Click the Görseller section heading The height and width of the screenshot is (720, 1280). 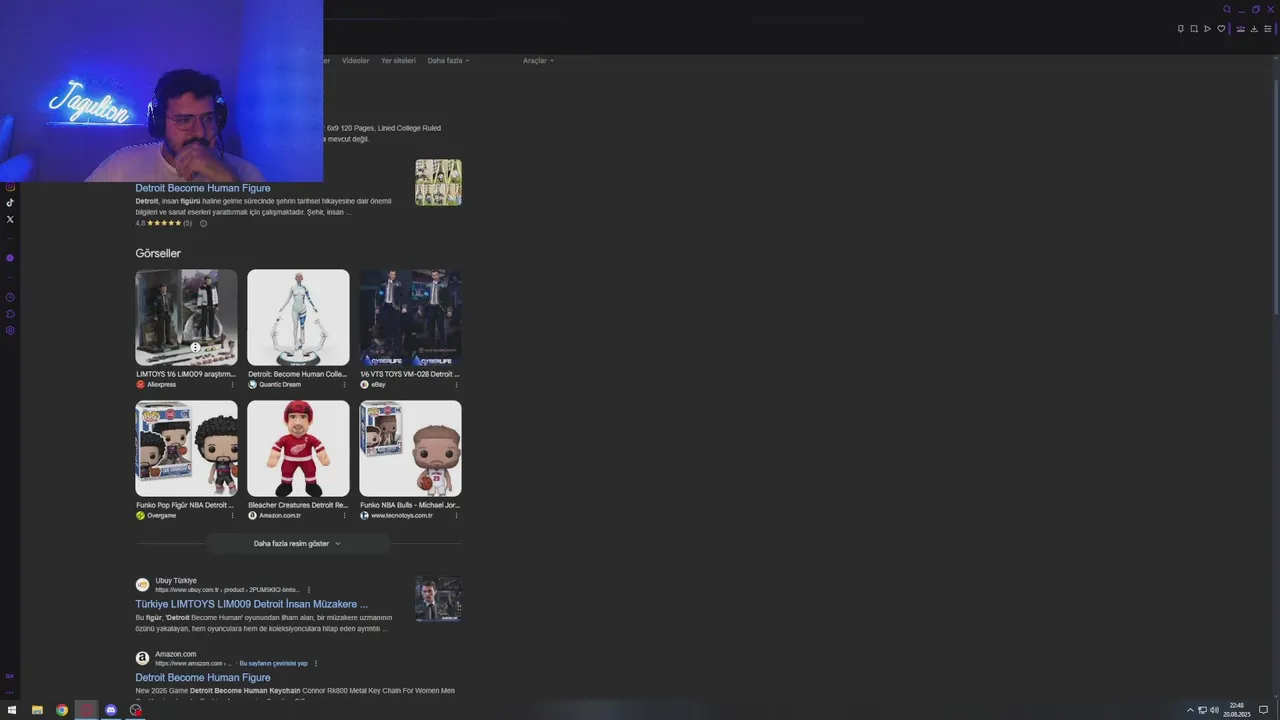(158, 253)
